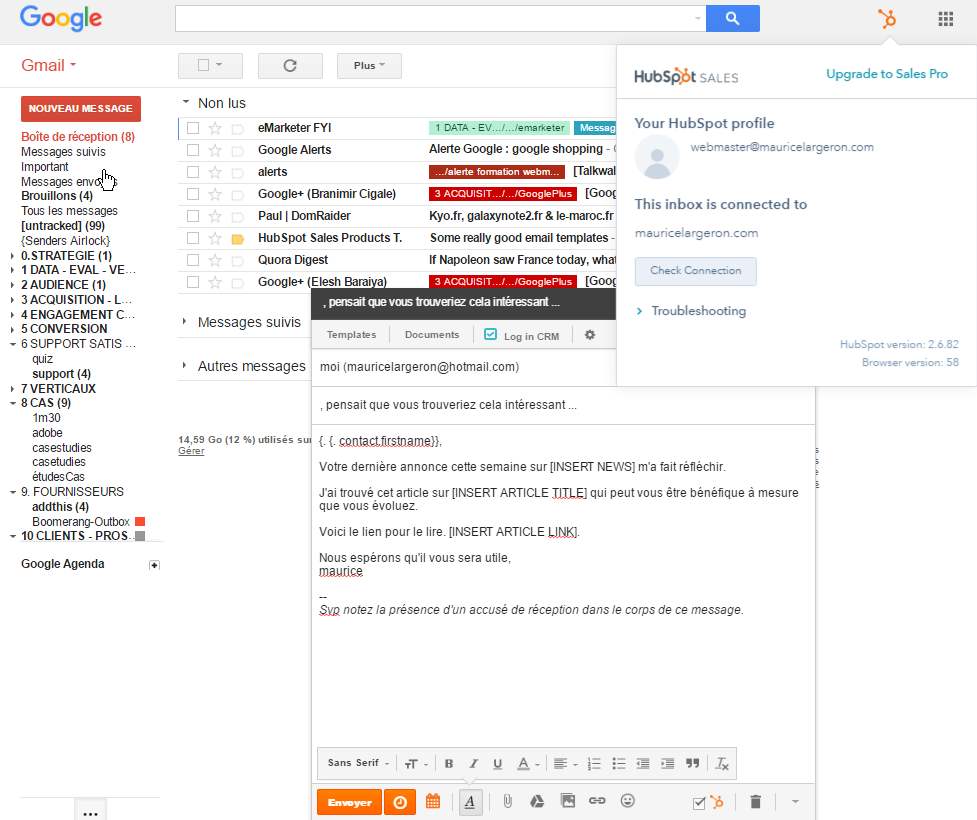This screenshot has height=820, width=977.
Task: Toggle importance marker on HubSpot Sales Products email
Action: point(237,239)
